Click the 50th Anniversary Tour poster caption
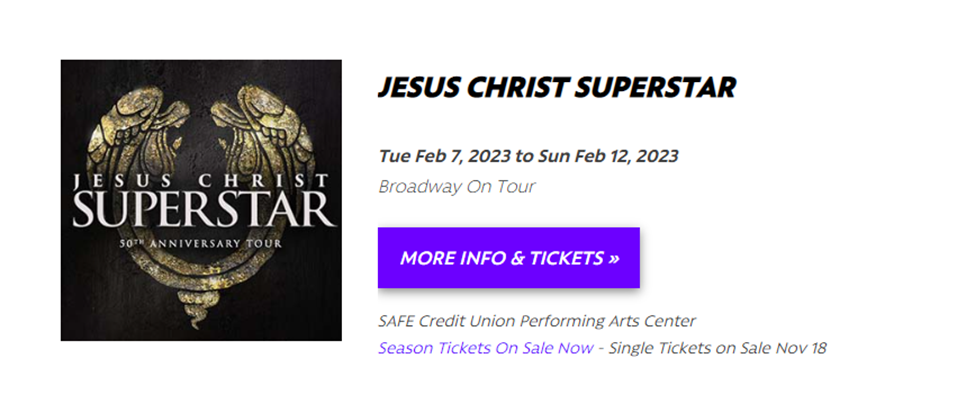Screen dimensions: 975x403 (201, 244)
